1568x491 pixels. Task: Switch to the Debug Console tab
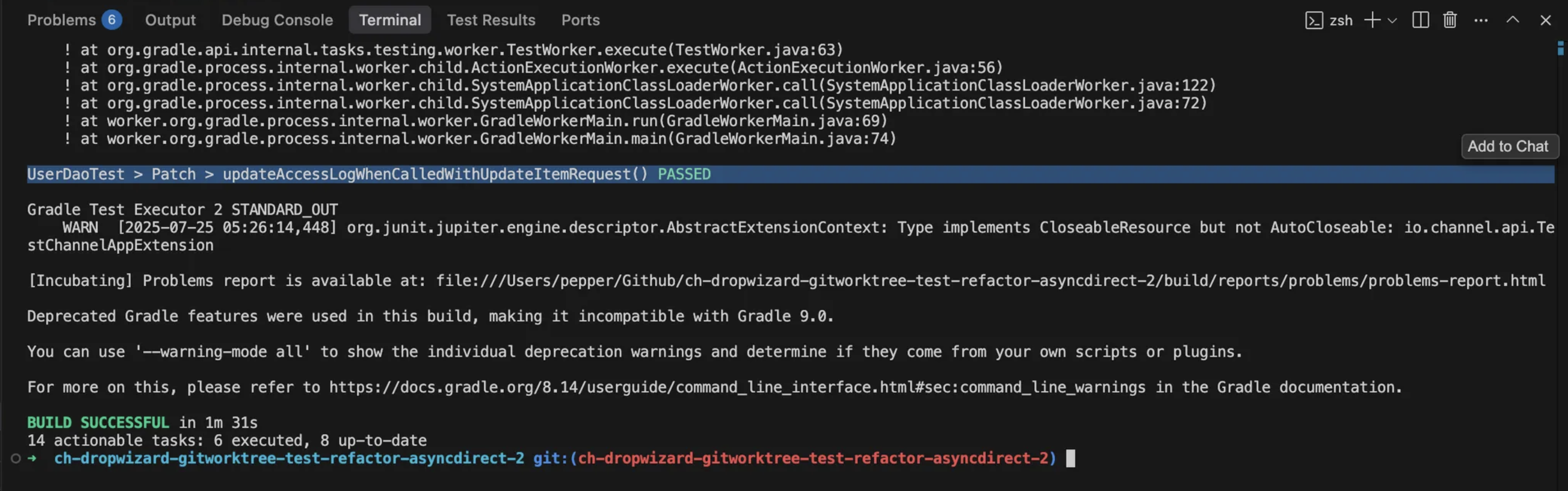(x=277, y=20)
